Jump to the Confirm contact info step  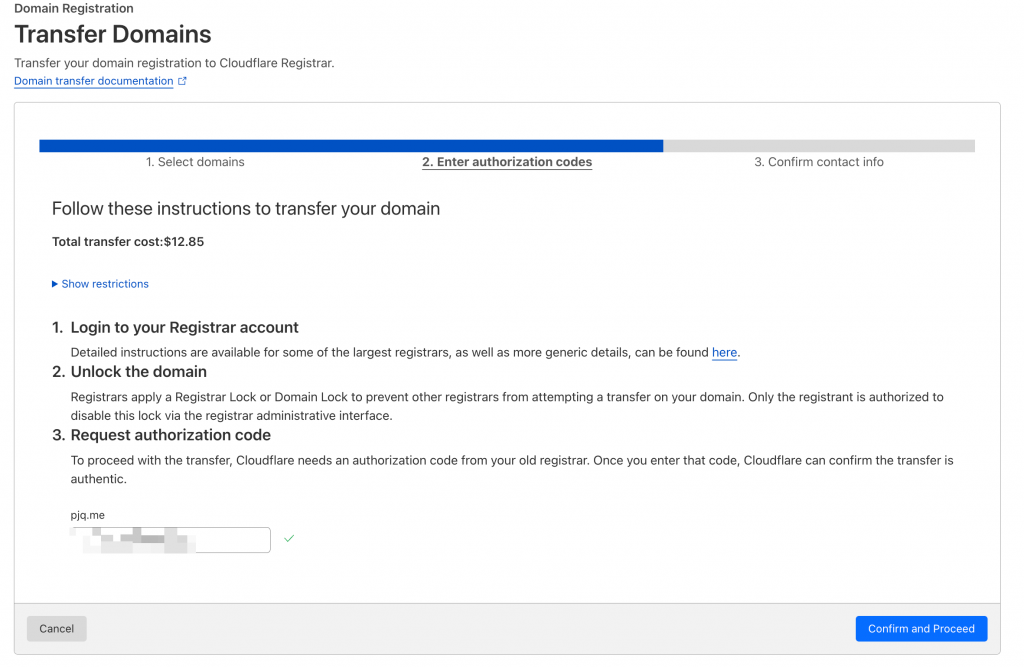pyautogui.click(x=818, y=162)
